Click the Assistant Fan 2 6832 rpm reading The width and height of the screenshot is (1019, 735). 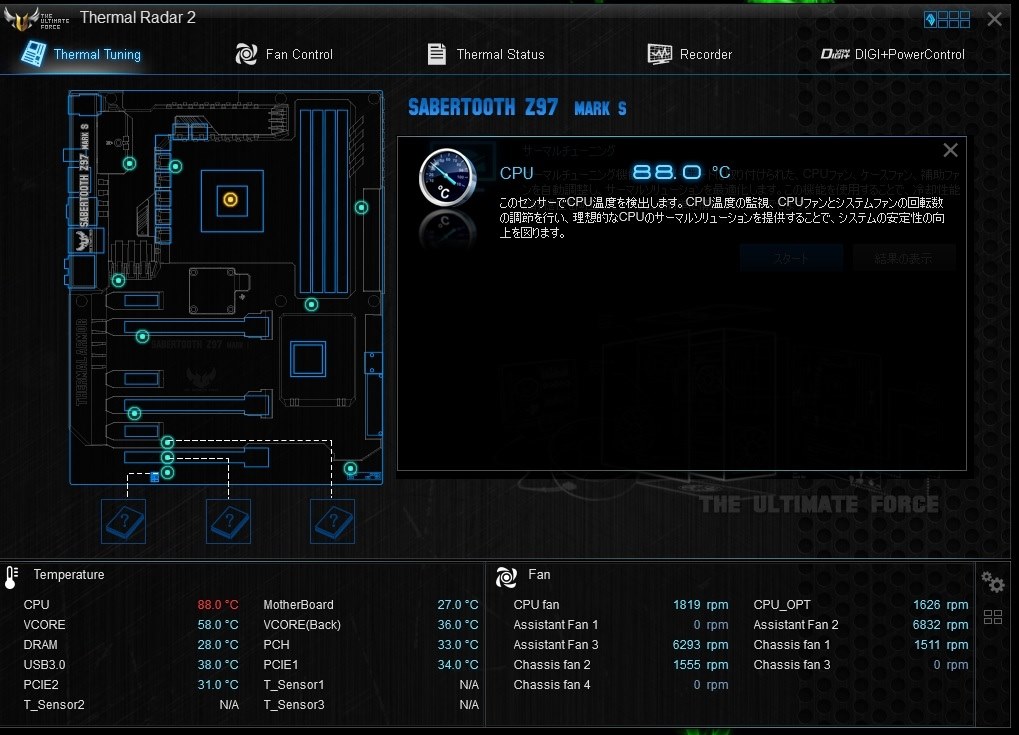click(x=940, y=625)
